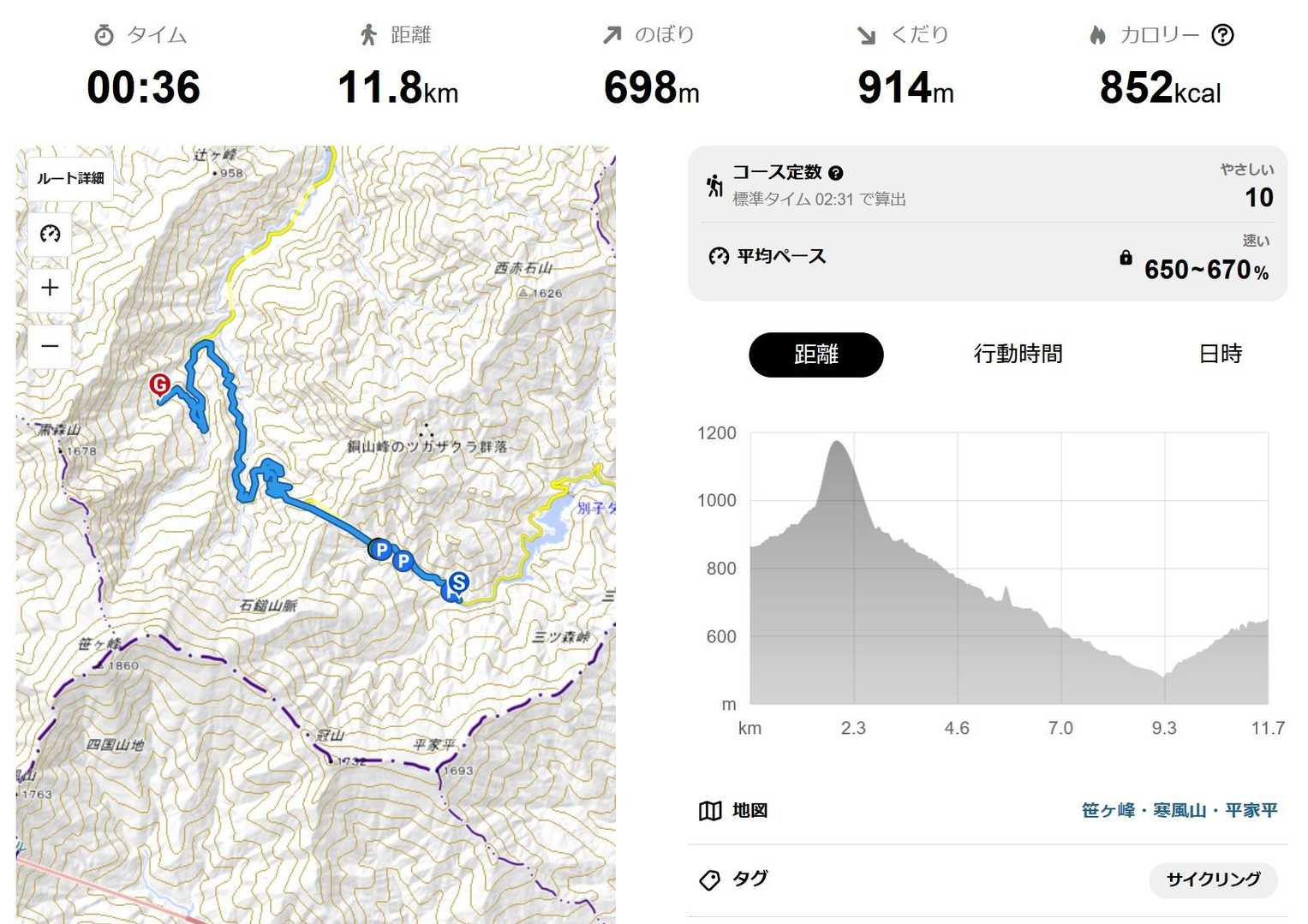
Task: Click the stopwatch icon beside タイム
Action: point(104,35)
